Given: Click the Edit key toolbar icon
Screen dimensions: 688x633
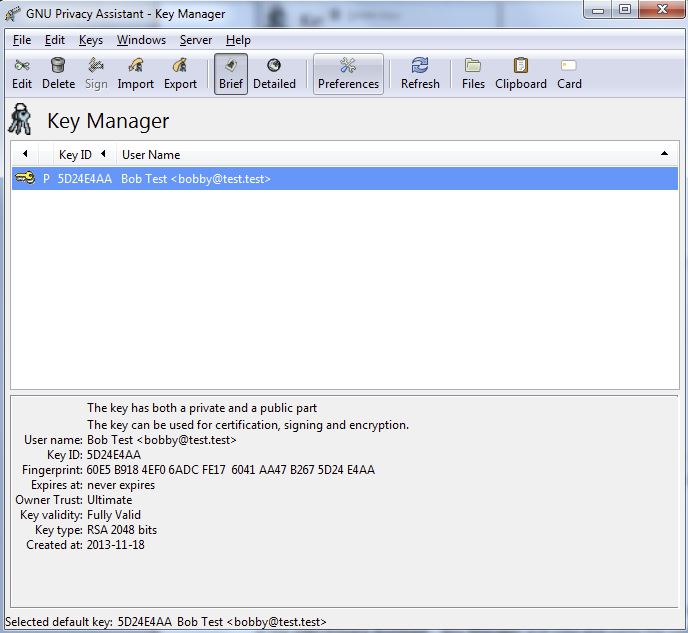Looking at the screenshot, I should coord(22,74).
